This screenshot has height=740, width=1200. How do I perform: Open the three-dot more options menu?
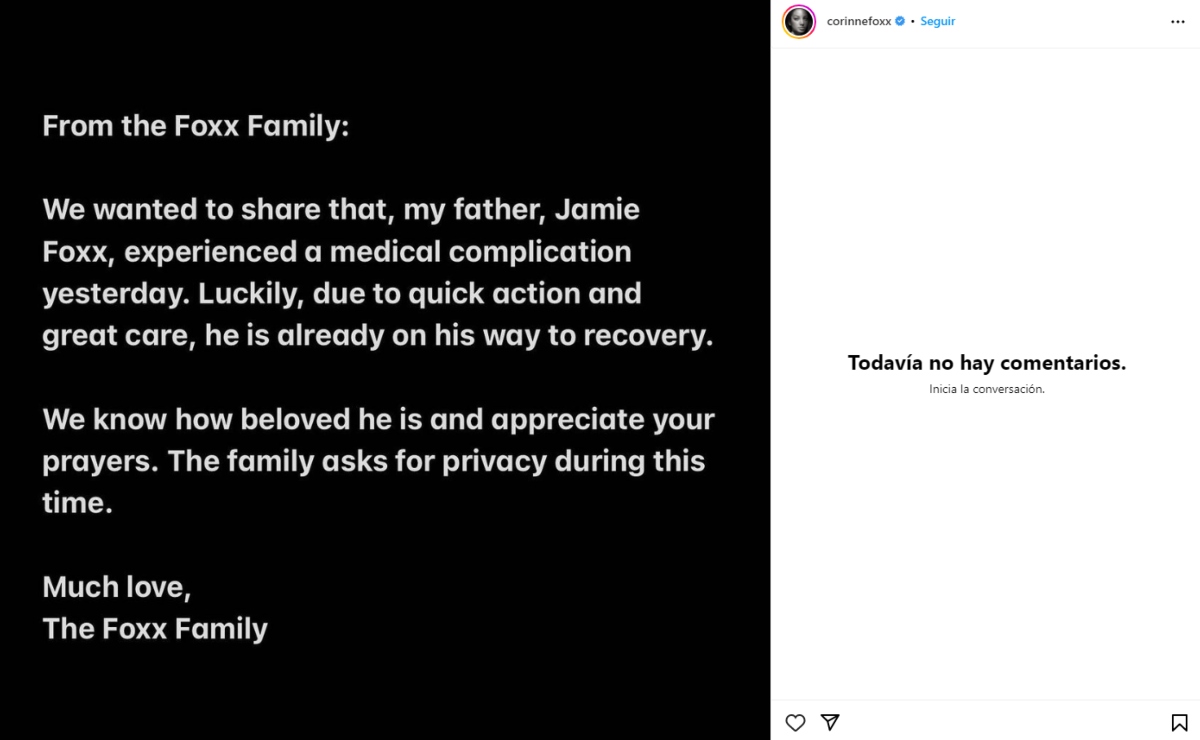[x=1178, y=22]
